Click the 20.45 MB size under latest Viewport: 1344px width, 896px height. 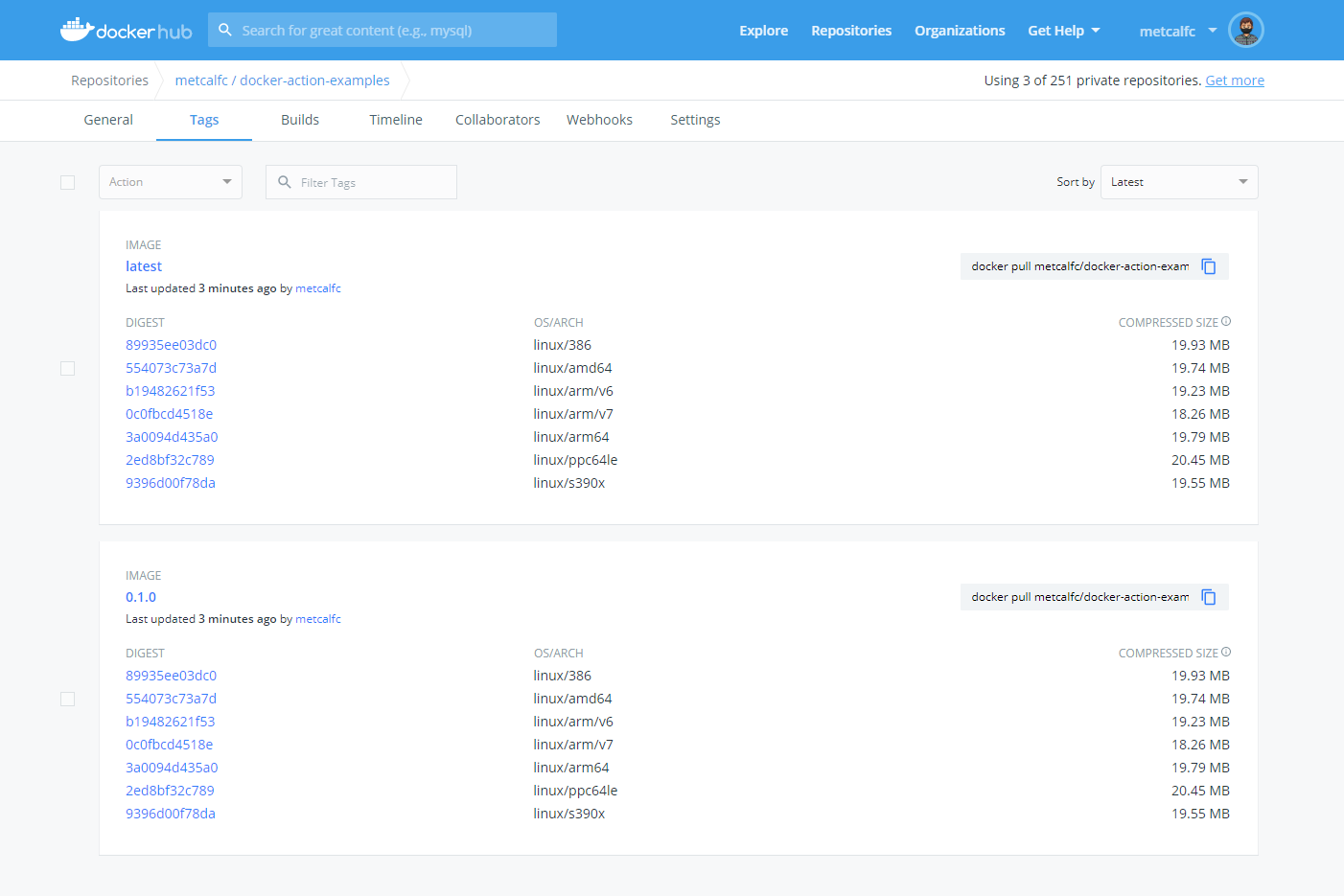click(1200, 460)
